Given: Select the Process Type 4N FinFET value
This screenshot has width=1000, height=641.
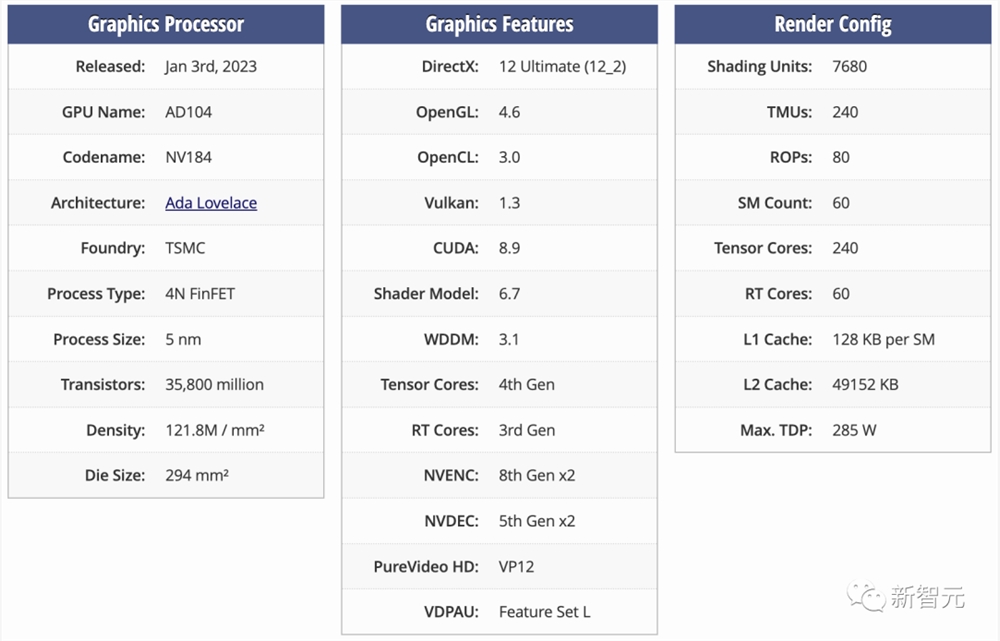Looking at the screenshot, I should [x=200, y=294].
